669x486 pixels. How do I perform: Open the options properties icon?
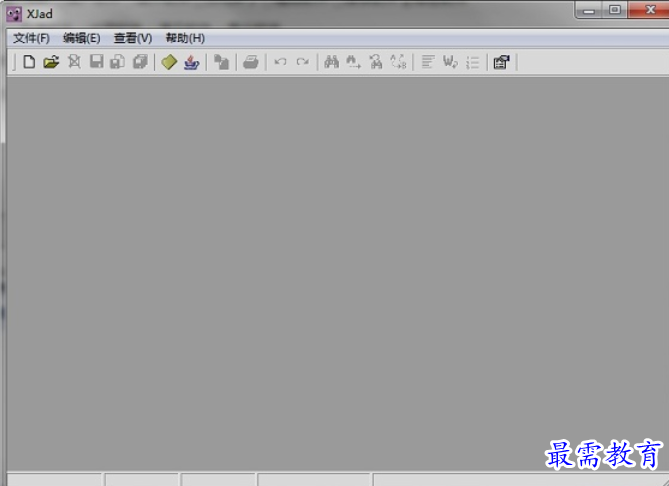pyautogui.click(x=502, y=62)
